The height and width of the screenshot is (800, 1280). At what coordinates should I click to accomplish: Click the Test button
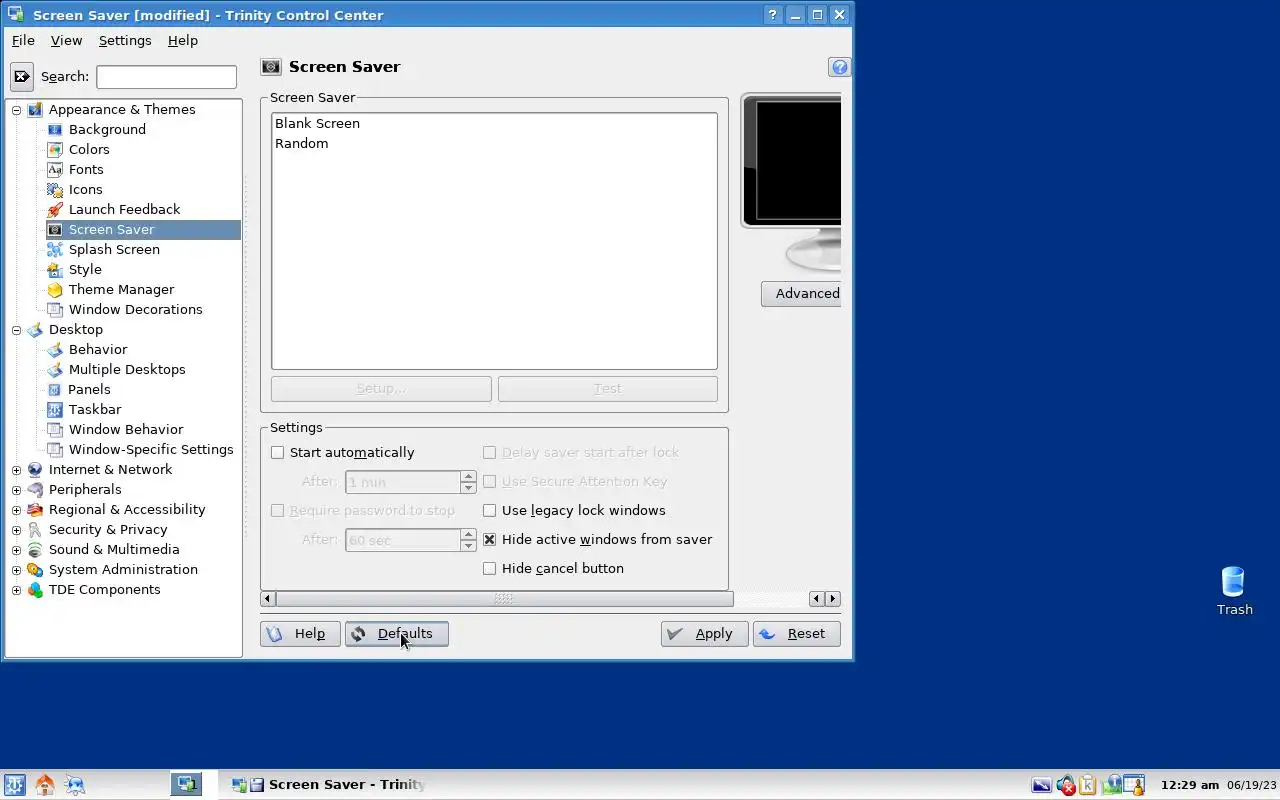coord(608,388)
